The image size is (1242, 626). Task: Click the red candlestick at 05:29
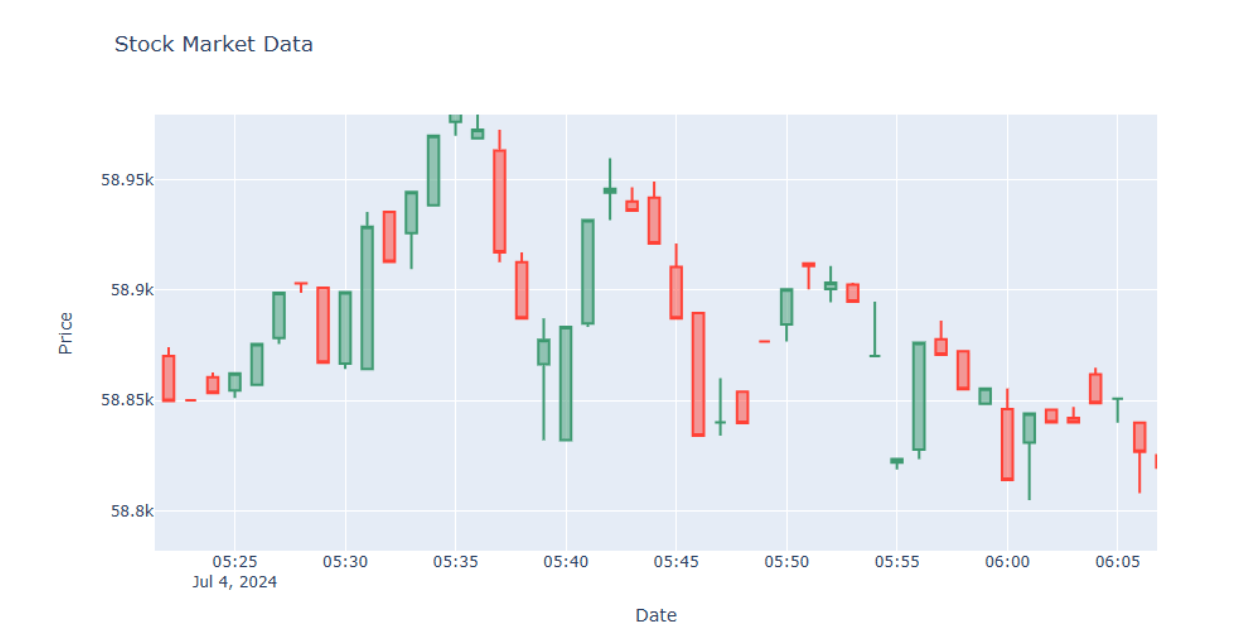coord(323,325)
